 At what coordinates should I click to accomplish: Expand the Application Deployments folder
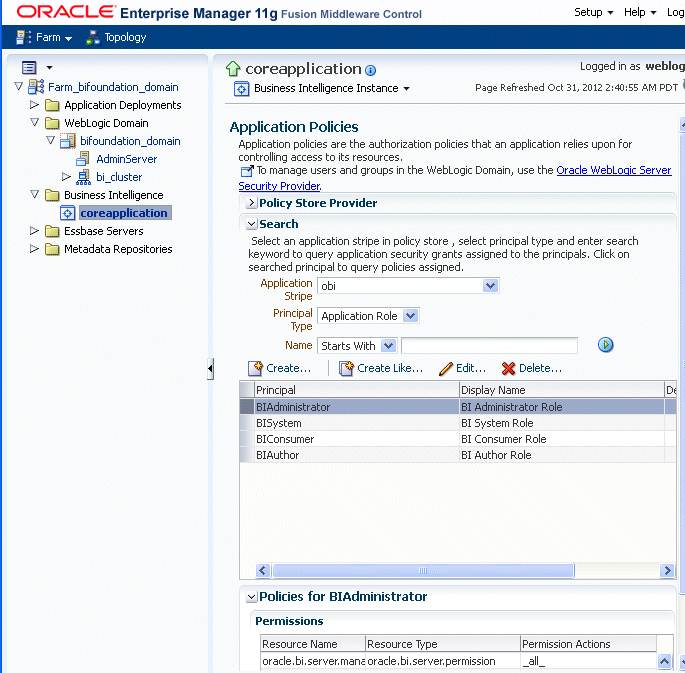pyautogui.click(x=34, y=104)
